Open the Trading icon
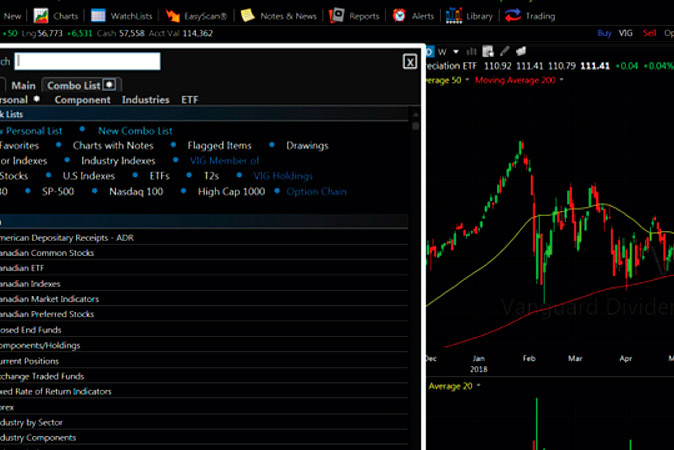Image resolution: width=674 pixels, height=450 pixels. click(513, 15)
